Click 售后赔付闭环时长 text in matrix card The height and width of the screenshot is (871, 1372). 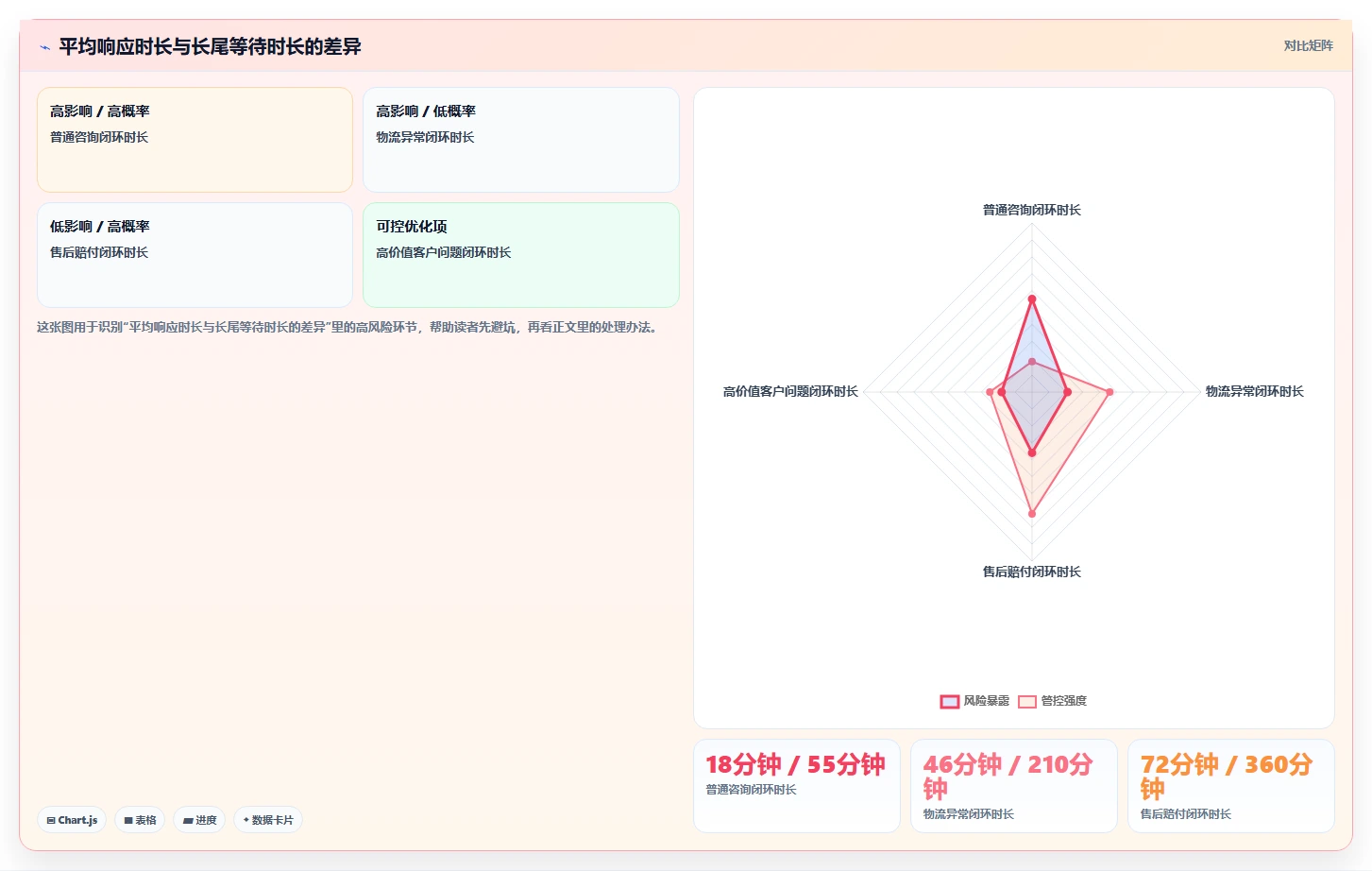pos(99,252)
